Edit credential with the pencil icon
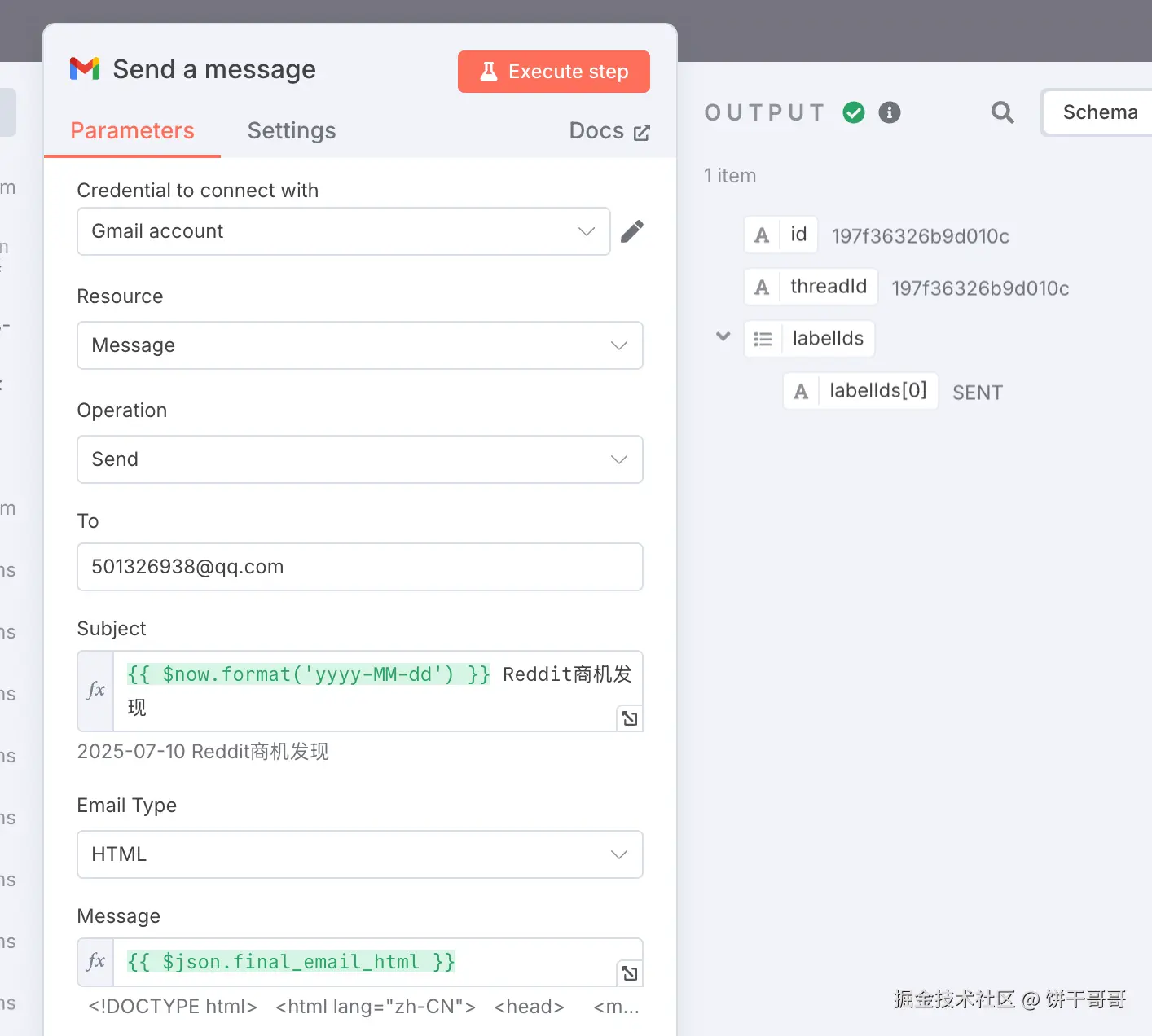The width and height of the screenshot is (1152, 1036). click(632, 231)
